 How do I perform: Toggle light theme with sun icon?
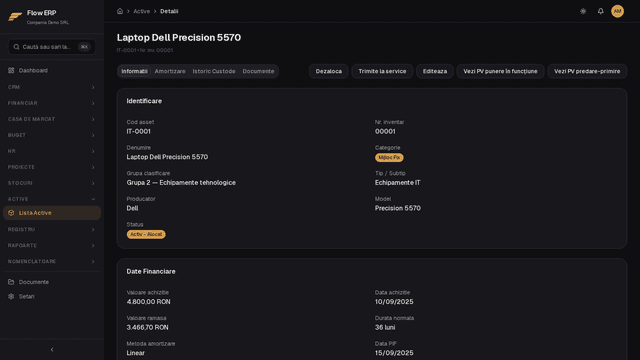pos(583,11)
